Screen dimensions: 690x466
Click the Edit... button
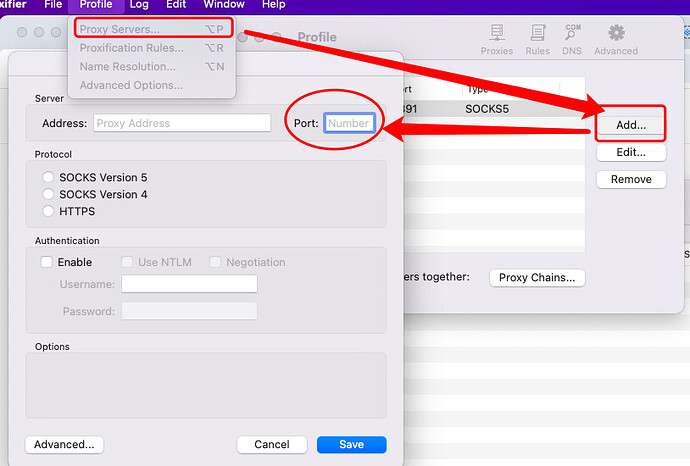(x=631, y=152)
